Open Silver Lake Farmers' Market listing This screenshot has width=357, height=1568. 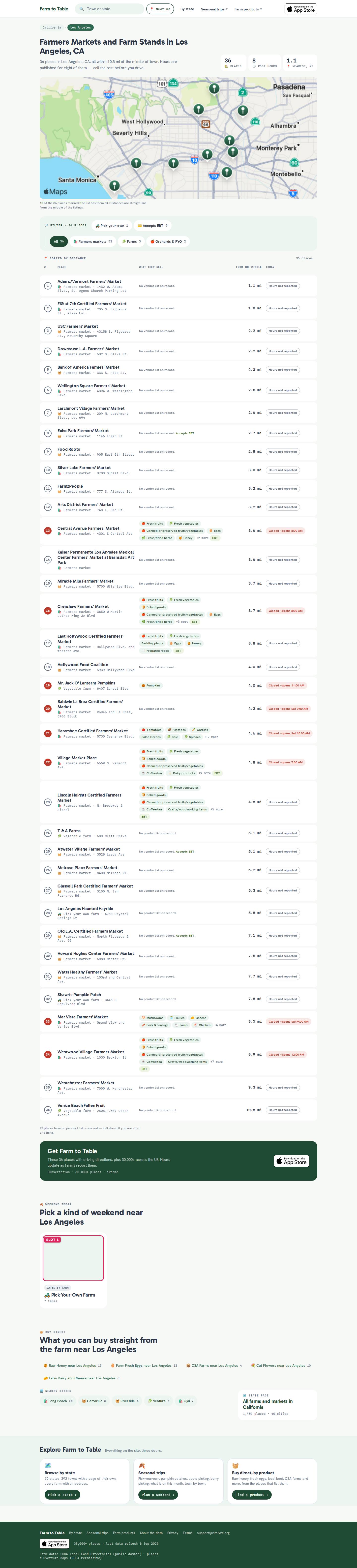click(84, 468)
